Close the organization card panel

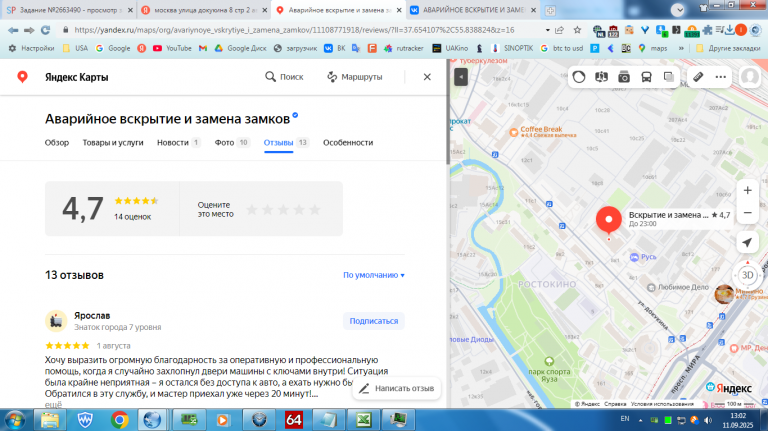[x=427, y=77]
